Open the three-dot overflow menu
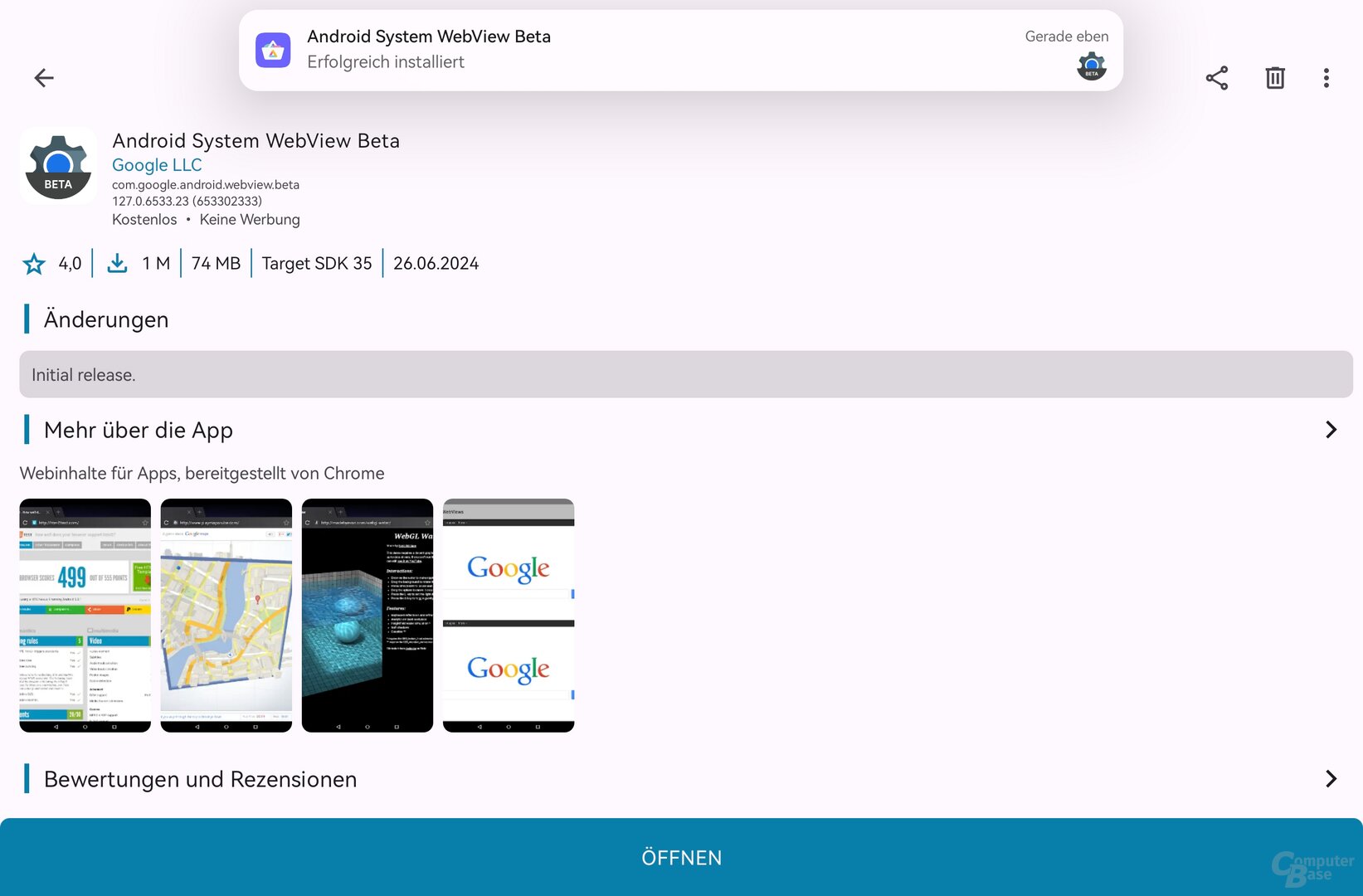Screen dimensions: 1363x896 [x=1326, y=78]
